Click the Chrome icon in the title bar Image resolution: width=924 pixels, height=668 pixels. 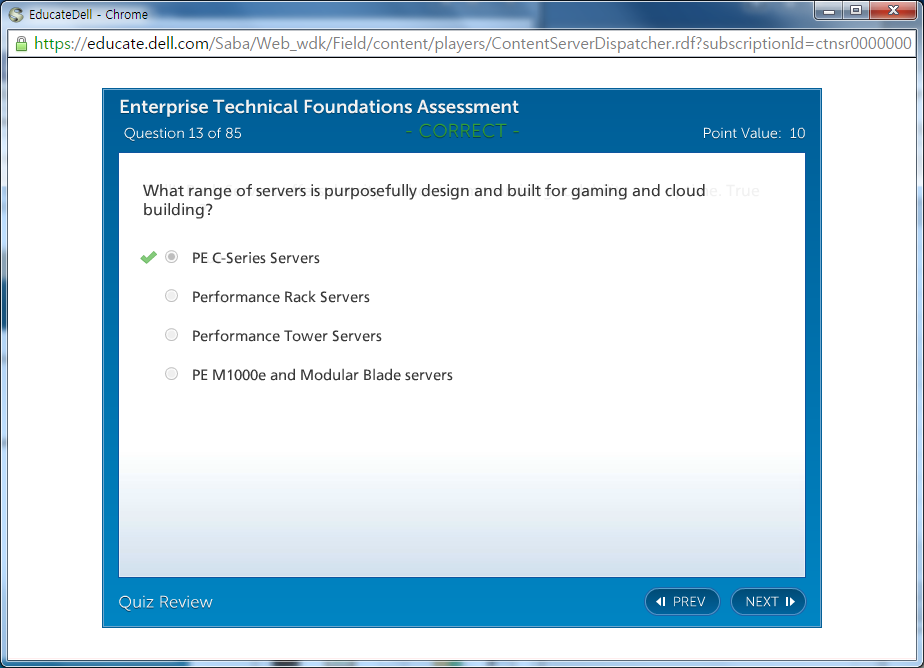(x=16, y=15)
